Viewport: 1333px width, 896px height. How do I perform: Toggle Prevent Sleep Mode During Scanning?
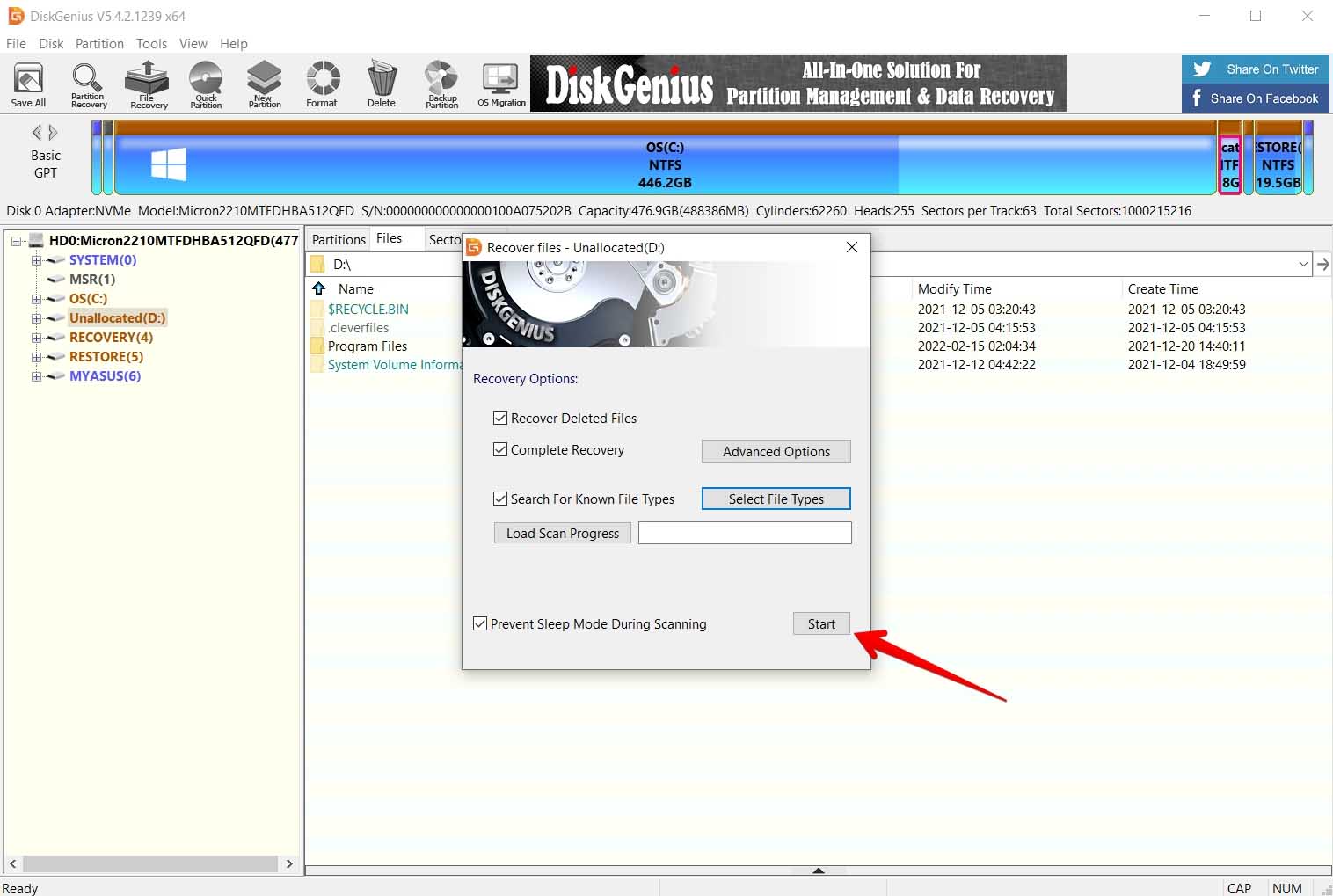480,623
